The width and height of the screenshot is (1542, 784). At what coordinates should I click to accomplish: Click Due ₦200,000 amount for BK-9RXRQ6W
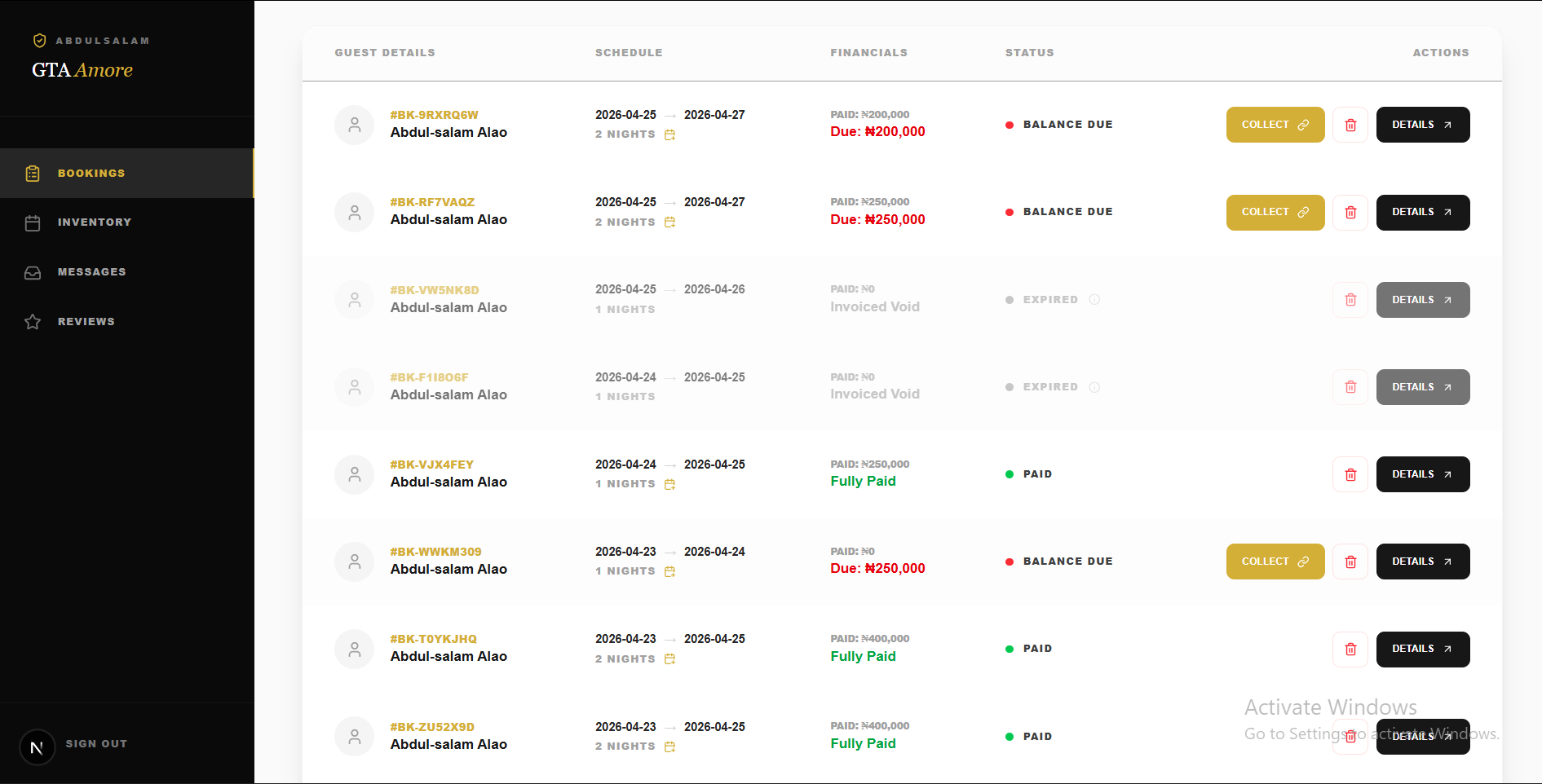coord(877,132)
